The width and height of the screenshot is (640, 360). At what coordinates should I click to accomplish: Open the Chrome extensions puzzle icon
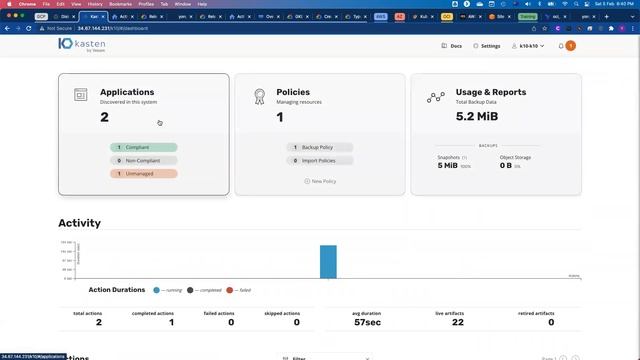pos(611,29)
